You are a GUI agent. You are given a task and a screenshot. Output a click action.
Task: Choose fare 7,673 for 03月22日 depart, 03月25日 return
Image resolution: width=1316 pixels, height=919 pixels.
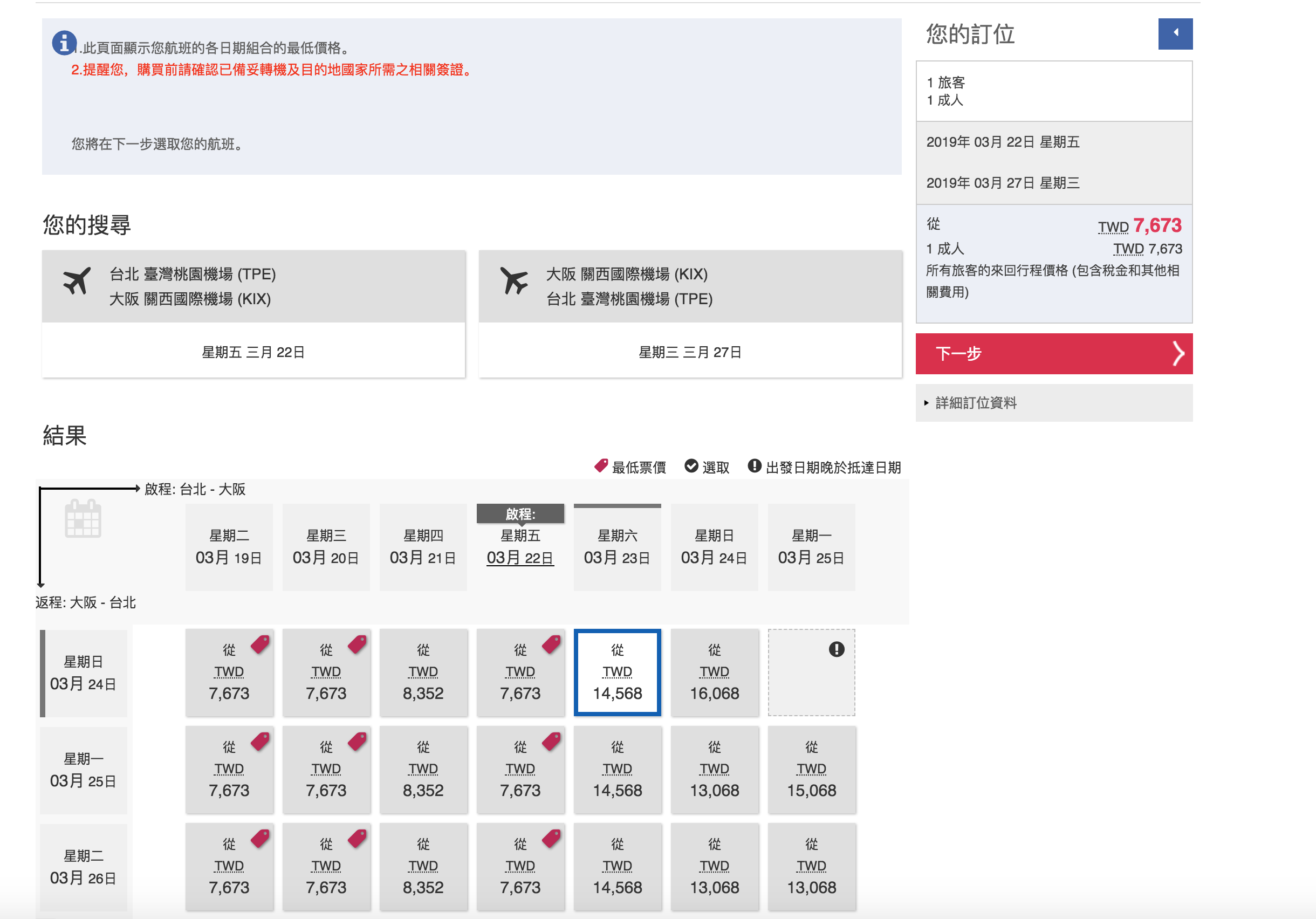coord(520,770)
